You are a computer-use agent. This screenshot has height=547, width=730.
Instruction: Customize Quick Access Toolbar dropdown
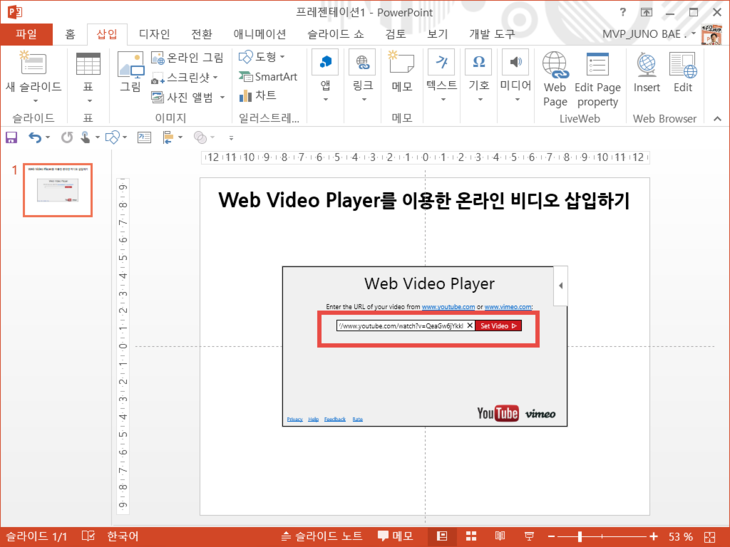(231, 138)
